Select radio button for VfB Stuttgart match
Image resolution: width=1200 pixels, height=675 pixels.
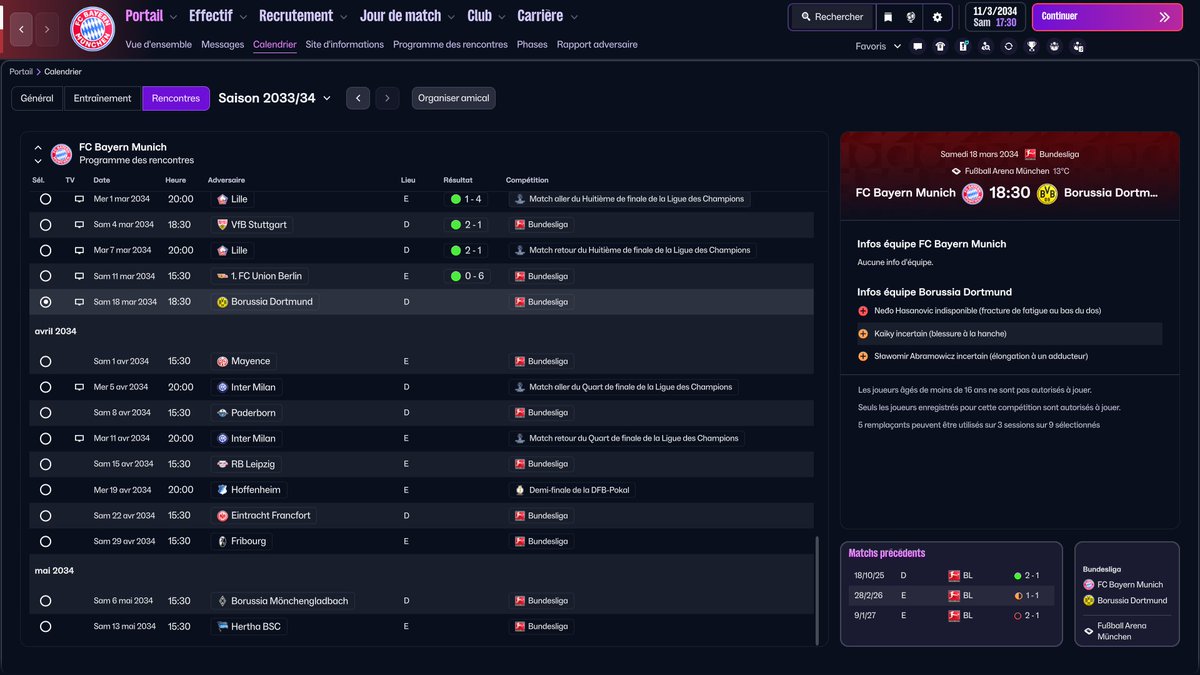click(x=45, y=225)
